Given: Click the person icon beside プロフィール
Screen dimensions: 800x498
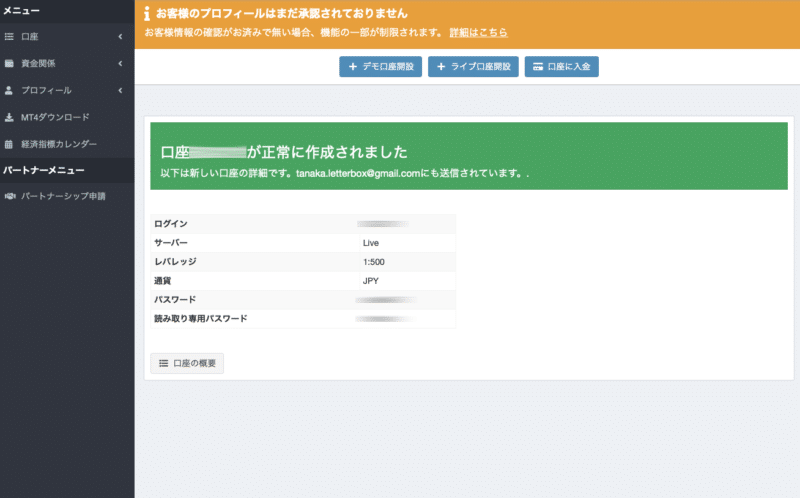Looking at the screenshot, I should (x=9, y=90).
